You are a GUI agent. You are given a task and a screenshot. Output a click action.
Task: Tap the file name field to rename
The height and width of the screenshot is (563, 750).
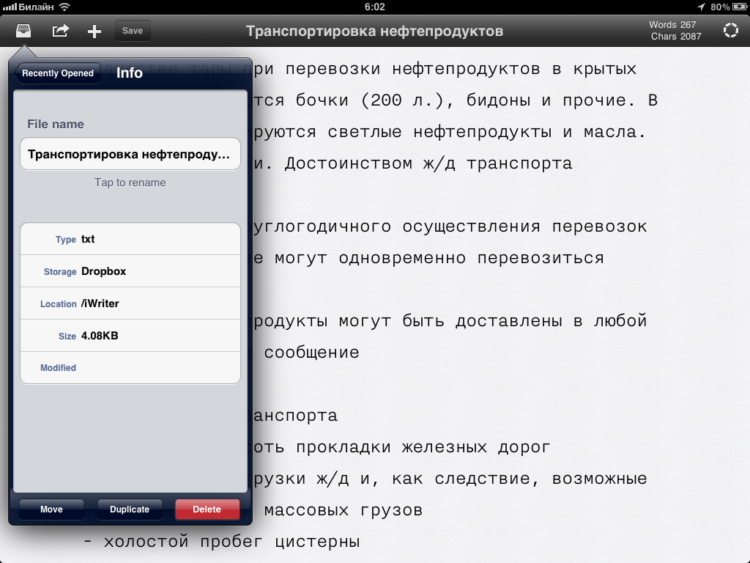click(x=130, y=154)
